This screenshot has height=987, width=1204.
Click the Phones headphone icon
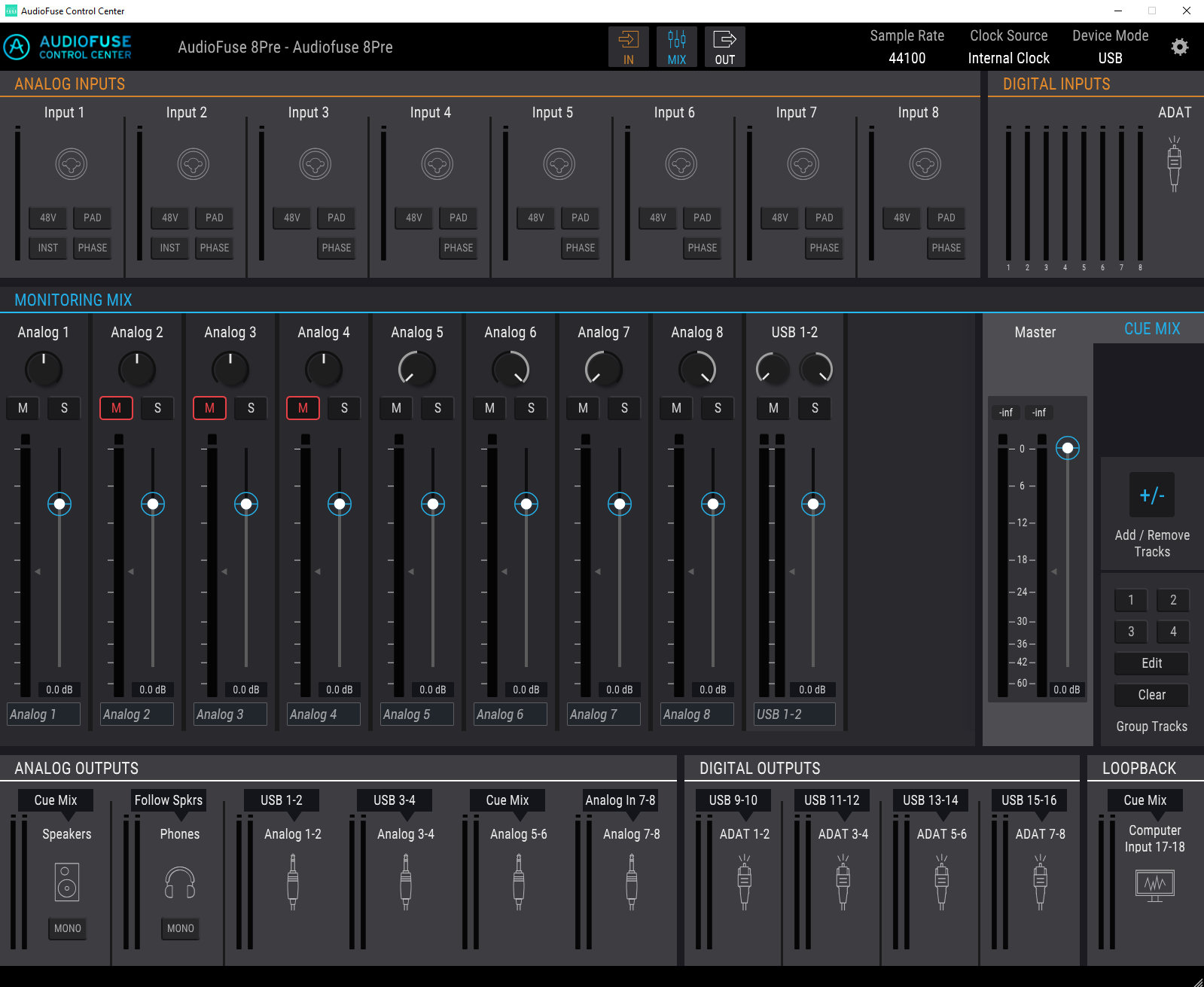(180, 882)
